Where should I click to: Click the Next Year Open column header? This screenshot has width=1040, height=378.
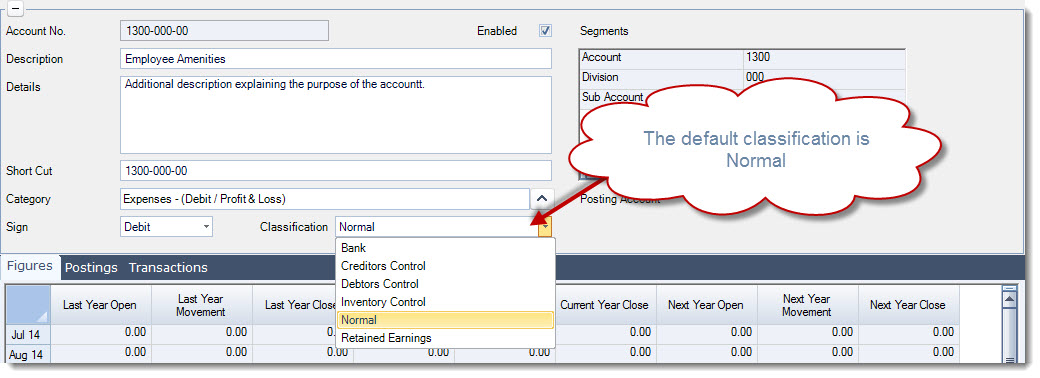(x=706, y=305)
